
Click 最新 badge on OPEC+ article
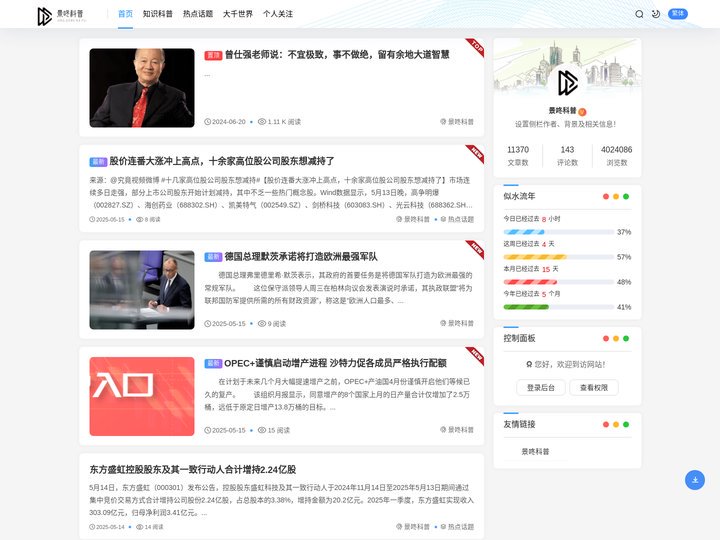click(213, 364)
